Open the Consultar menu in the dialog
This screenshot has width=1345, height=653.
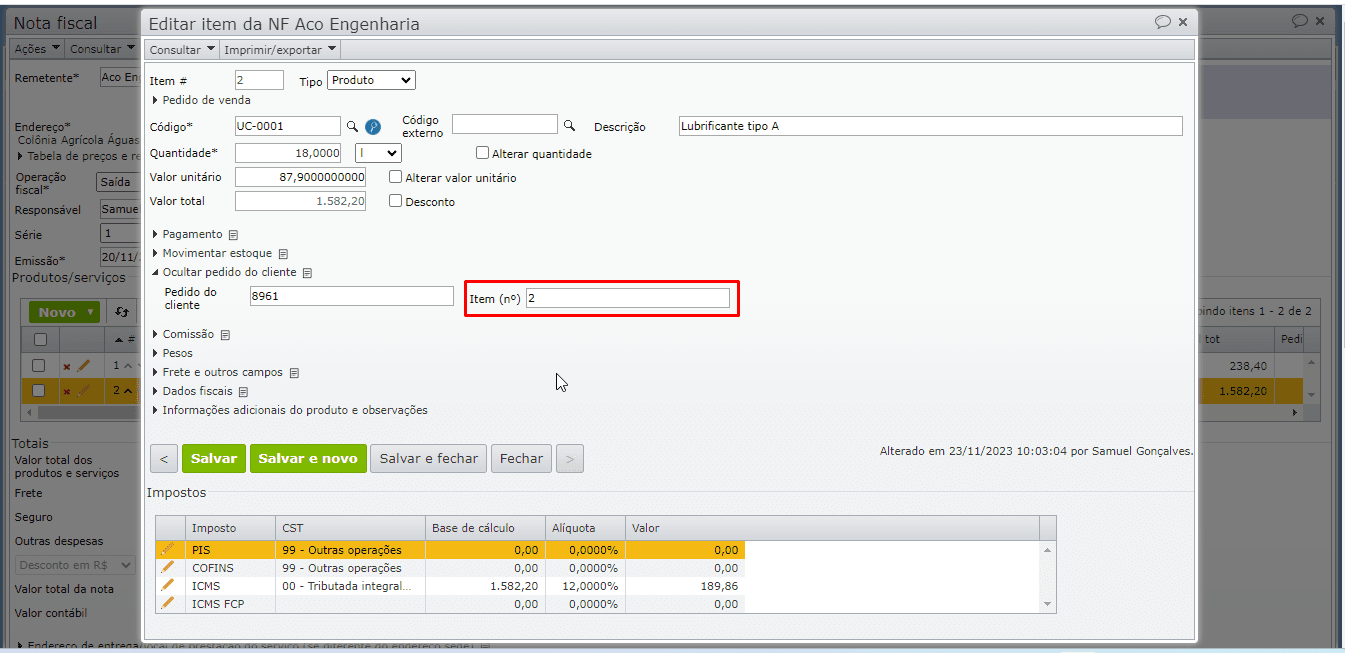182,49
